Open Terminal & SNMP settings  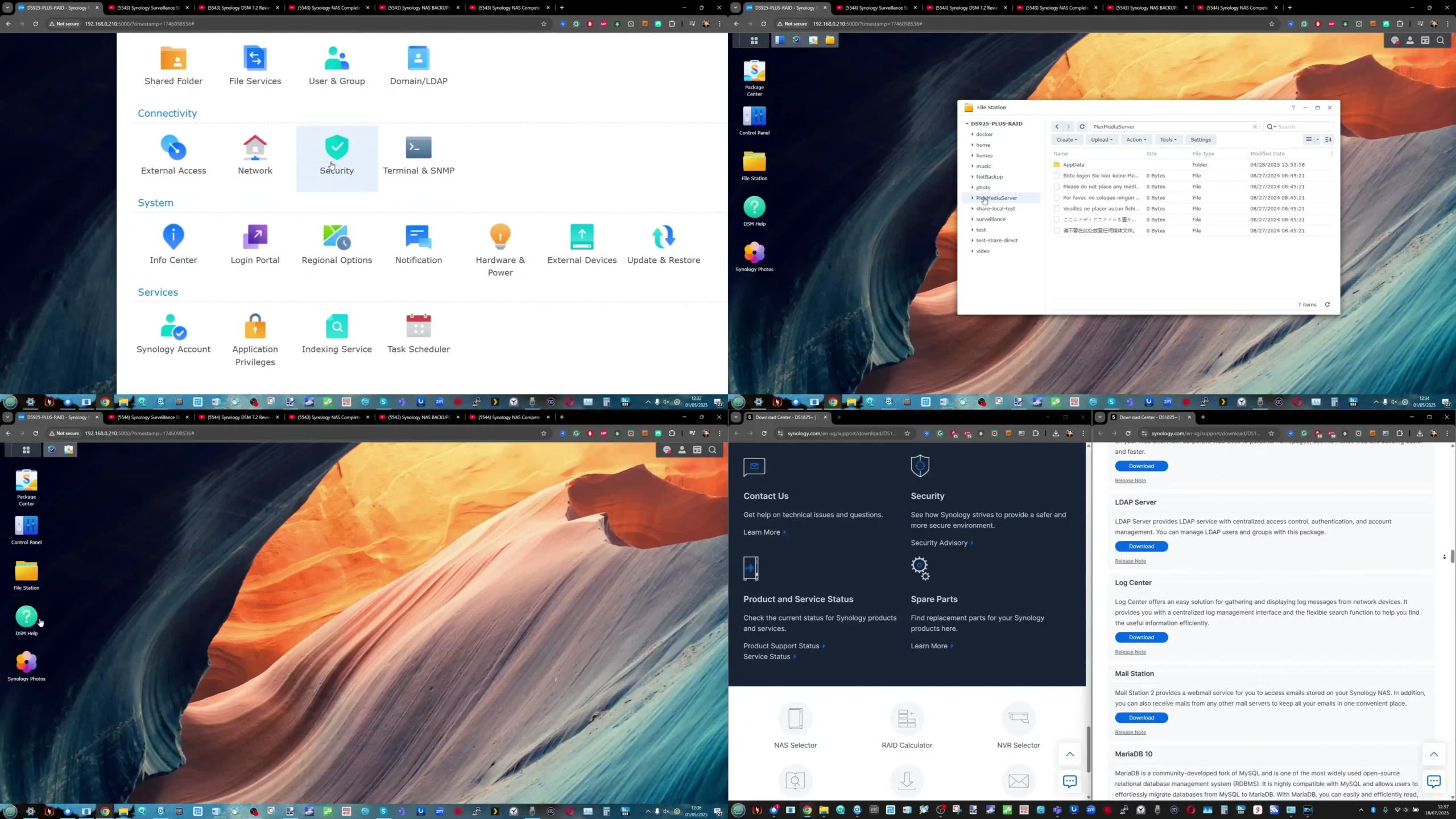pyautogui.click(x=419, y=155)
